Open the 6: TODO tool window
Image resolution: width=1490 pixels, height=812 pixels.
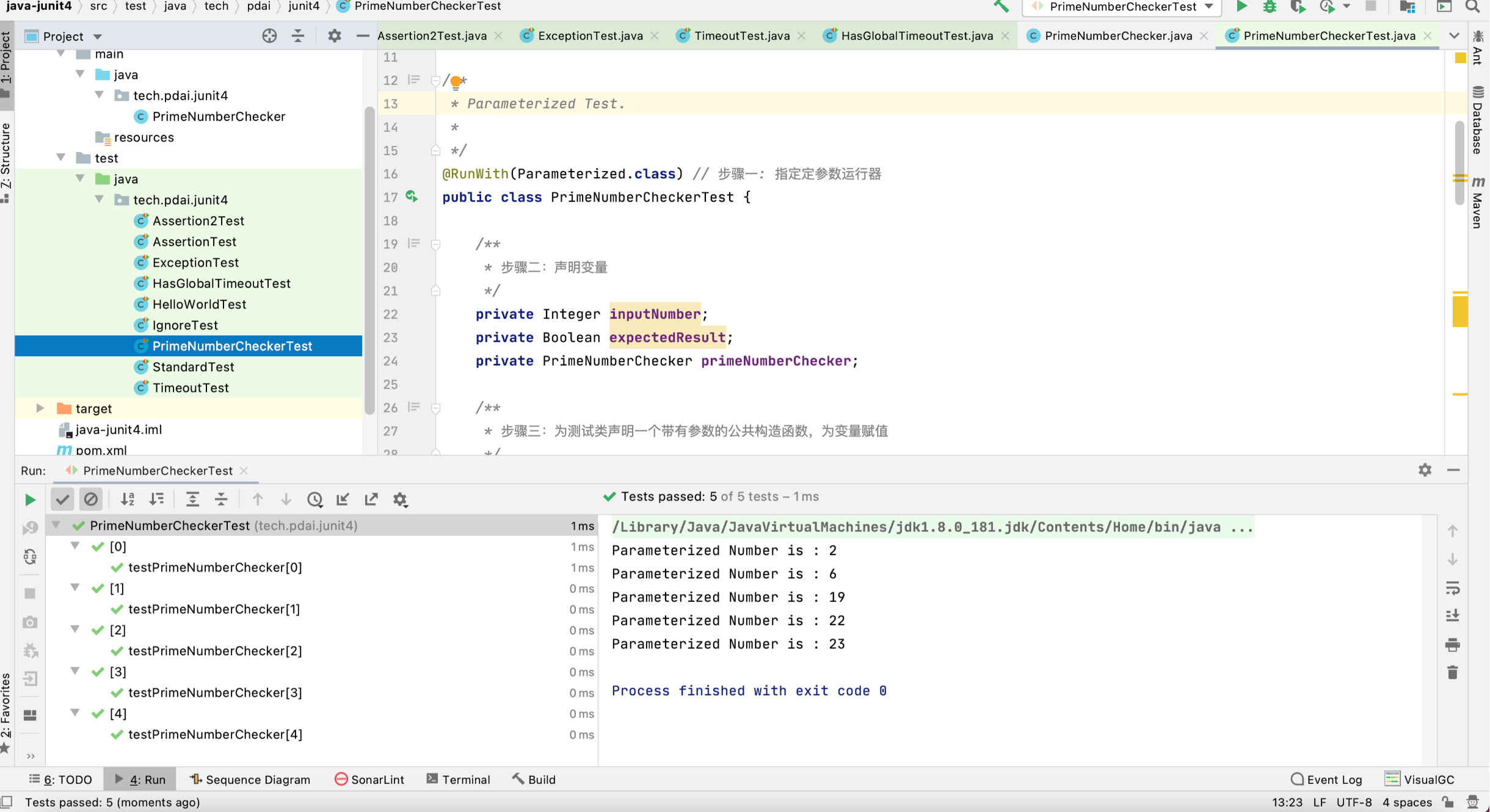tap(60, 779)
